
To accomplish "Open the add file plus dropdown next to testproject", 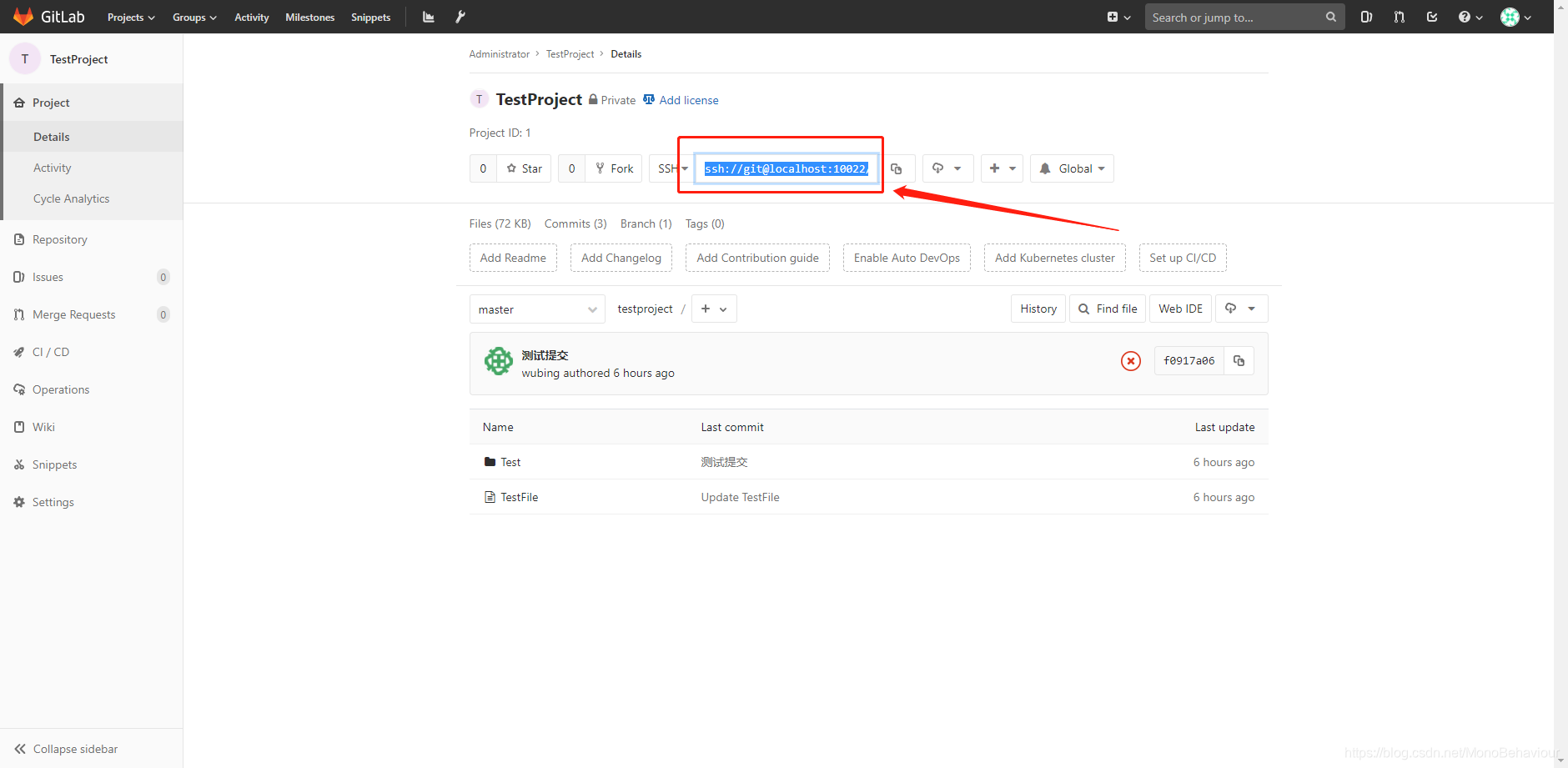I will [714, 309].
